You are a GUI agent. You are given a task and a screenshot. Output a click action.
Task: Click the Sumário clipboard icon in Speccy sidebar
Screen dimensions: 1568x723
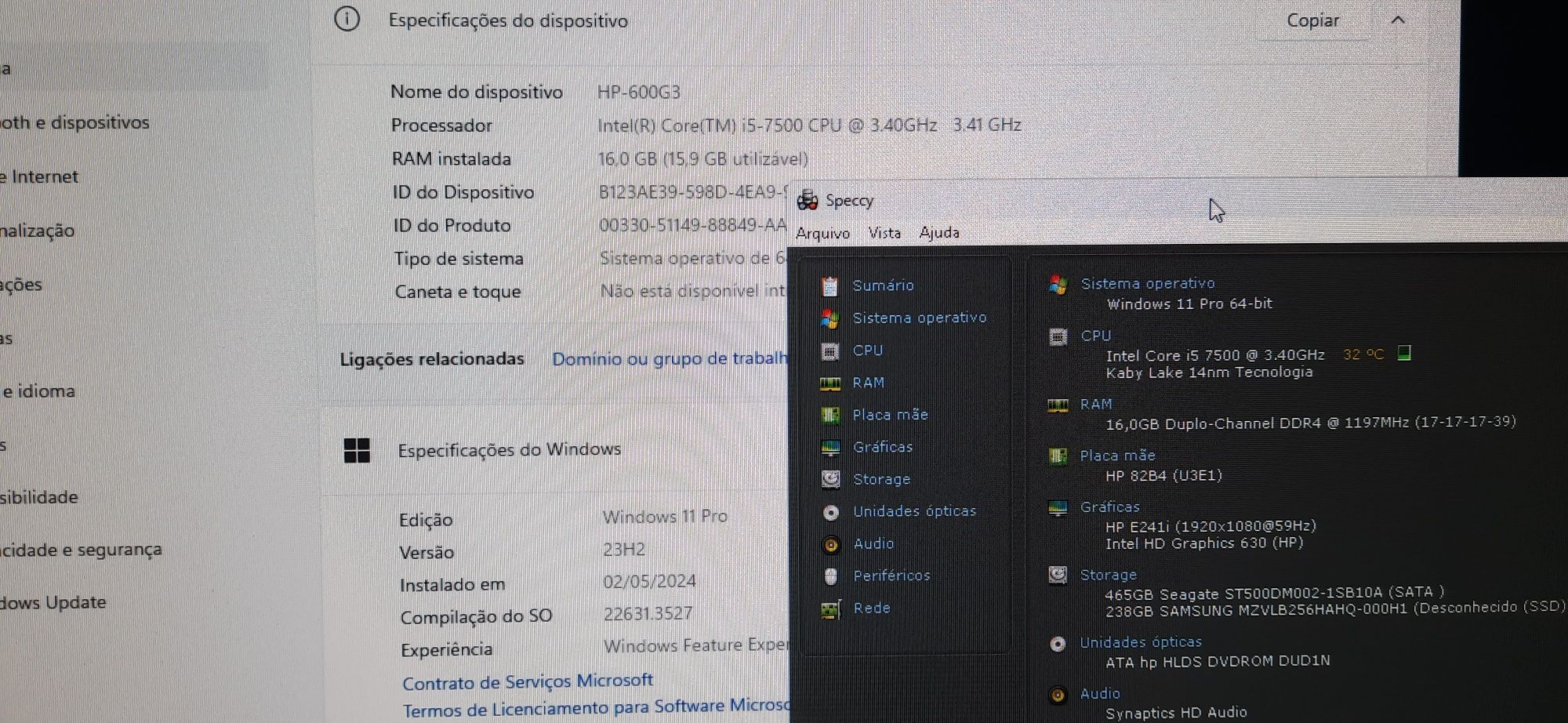click(829, 286)
